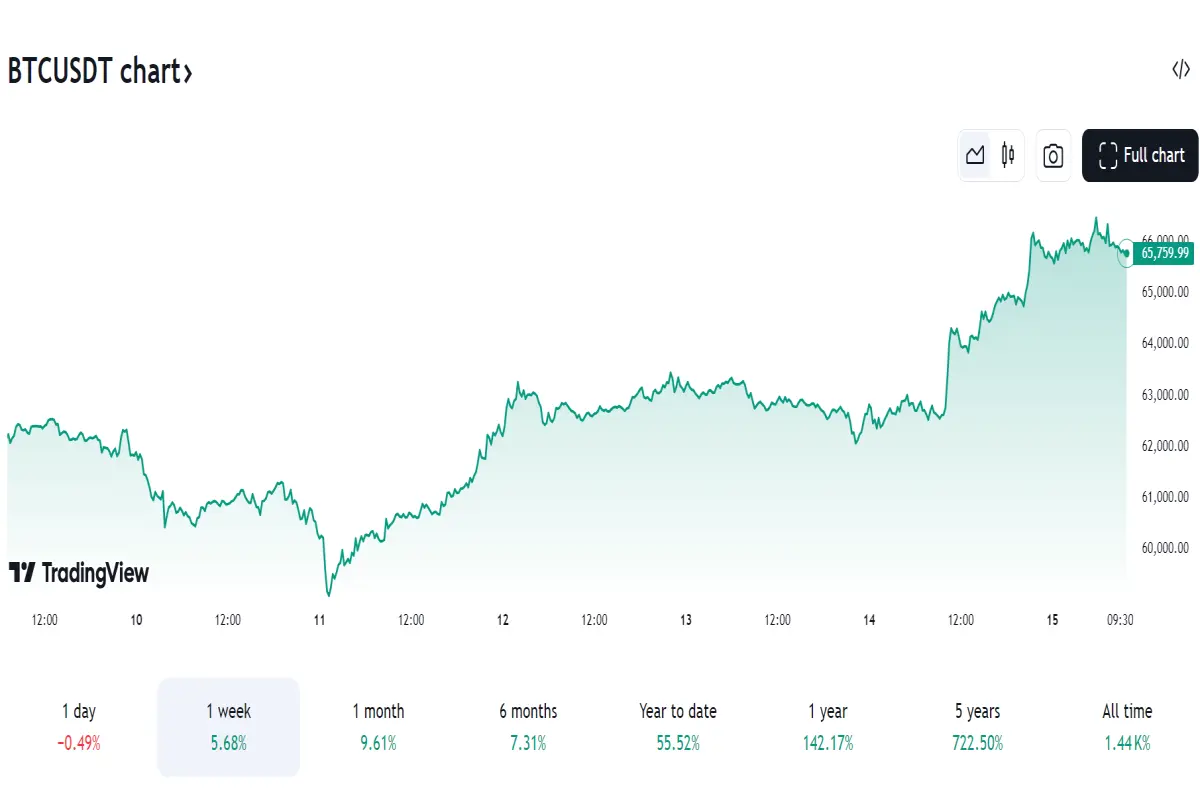Click the 65,759.99 current price label

pos(1165,253)
